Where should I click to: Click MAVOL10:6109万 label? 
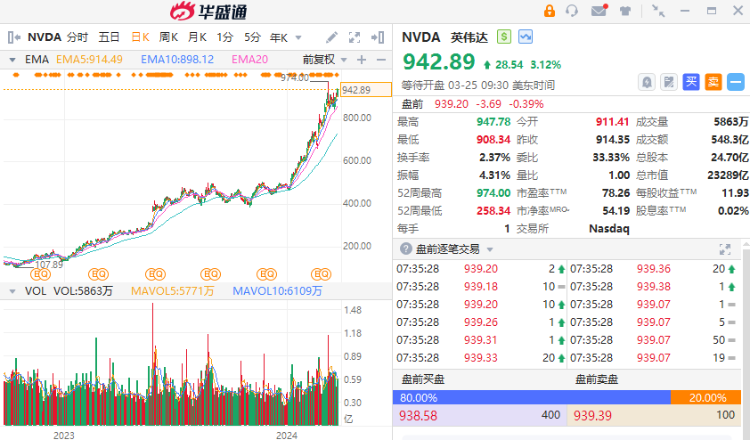tap(277, 291)
